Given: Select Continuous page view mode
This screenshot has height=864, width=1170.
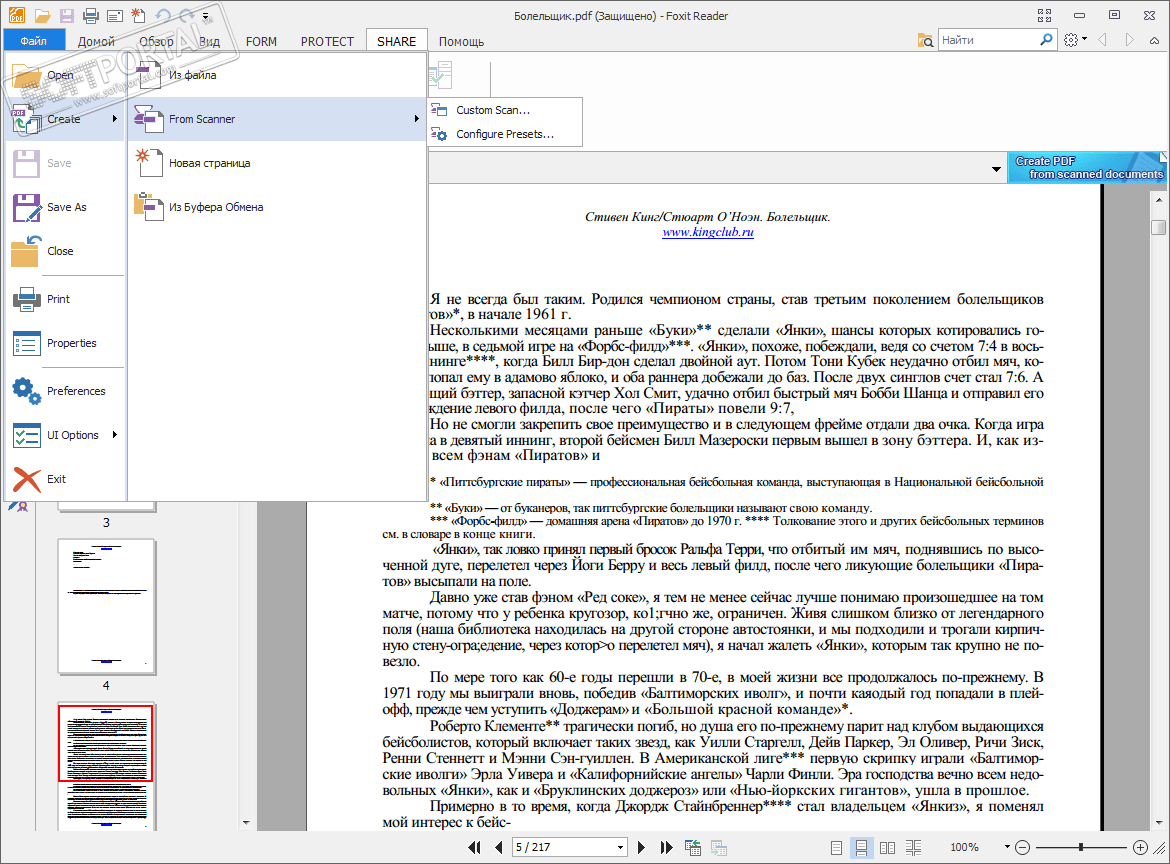Looking at the screenshot, I should point(861,848).
